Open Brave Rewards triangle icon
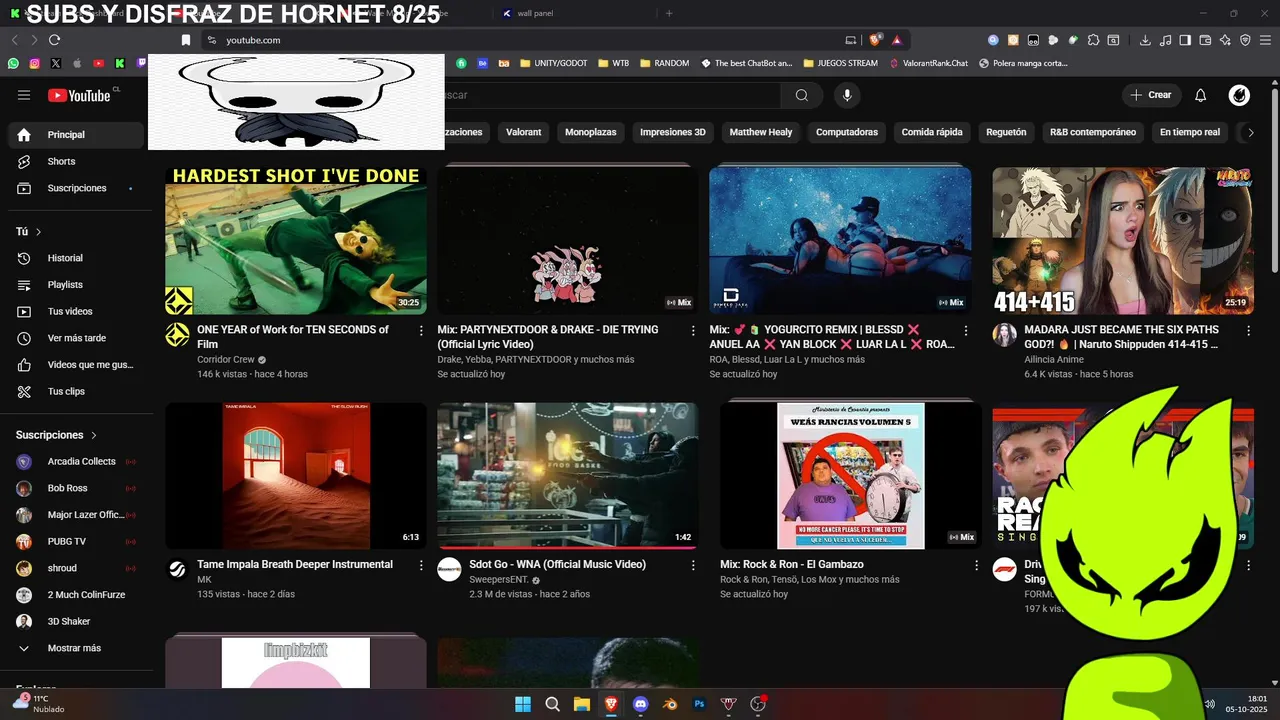1280x720 pixels. [x=897, y=40]
